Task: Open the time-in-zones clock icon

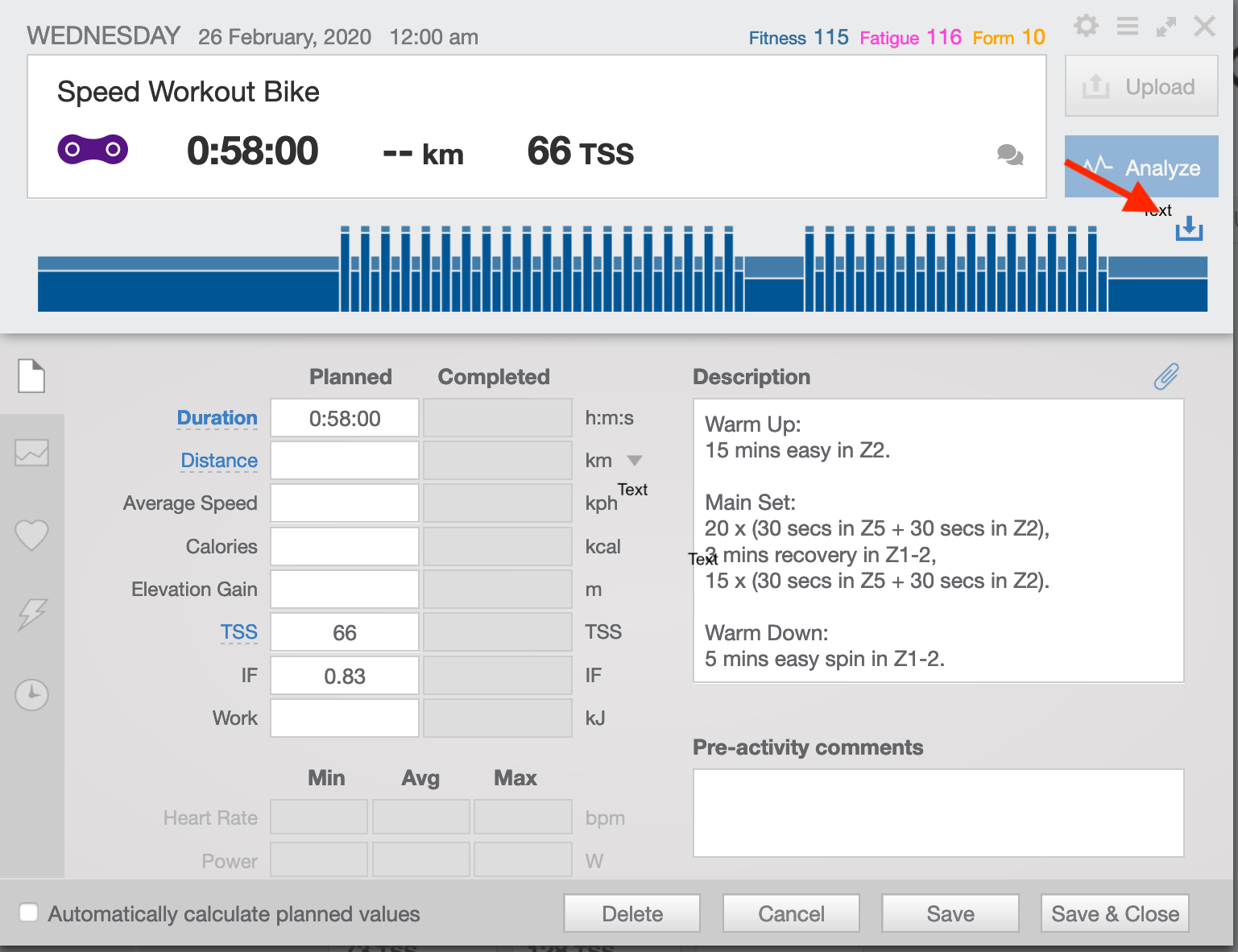Action: tap(31, 694)
